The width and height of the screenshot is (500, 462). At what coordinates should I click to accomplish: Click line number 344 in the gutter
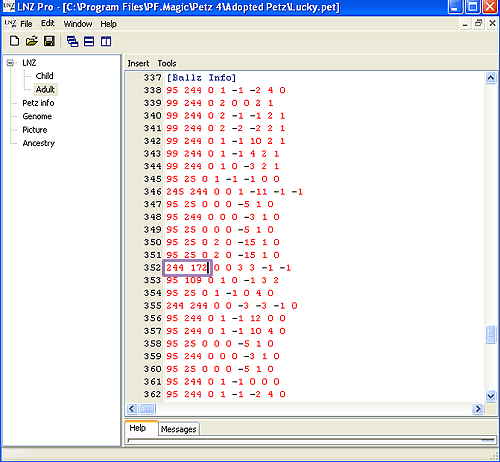click(152, 166)
